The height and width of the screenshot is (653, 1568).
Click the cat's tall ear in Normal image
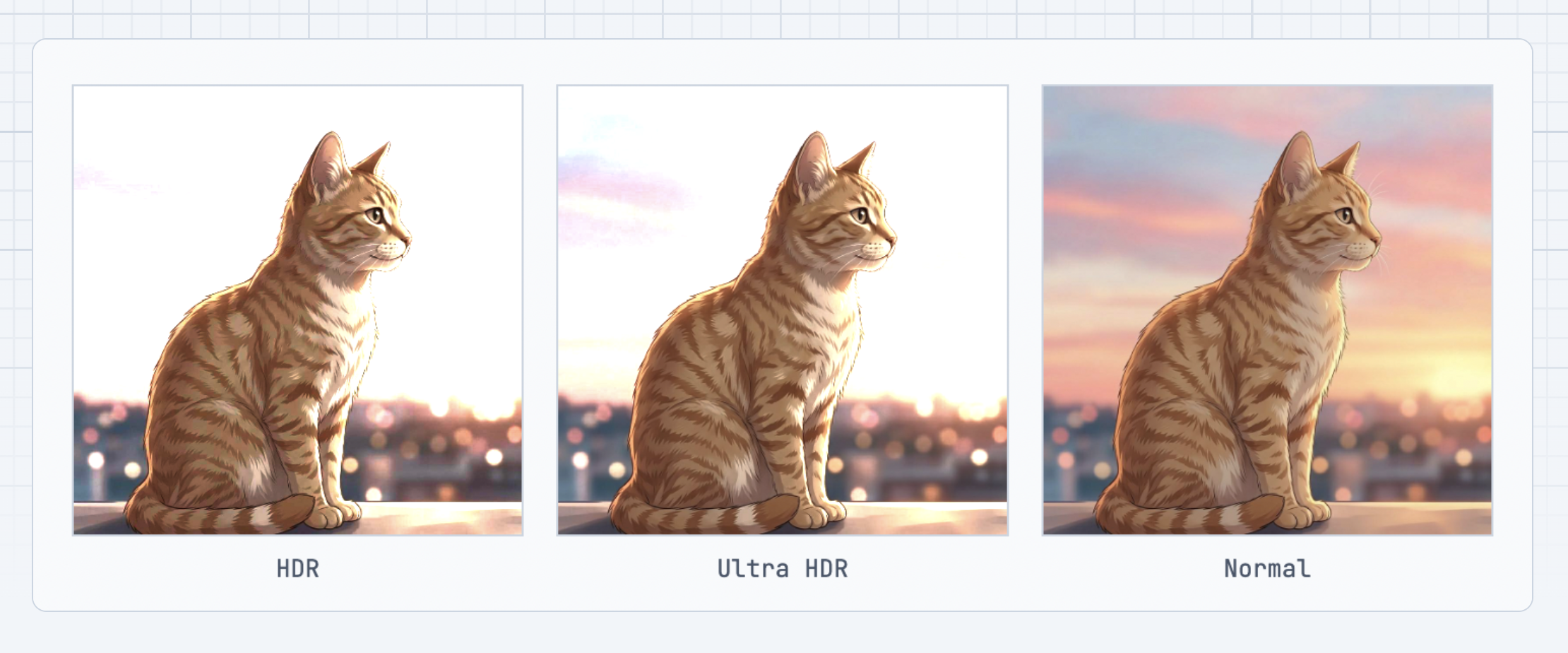coord(1297,163)
